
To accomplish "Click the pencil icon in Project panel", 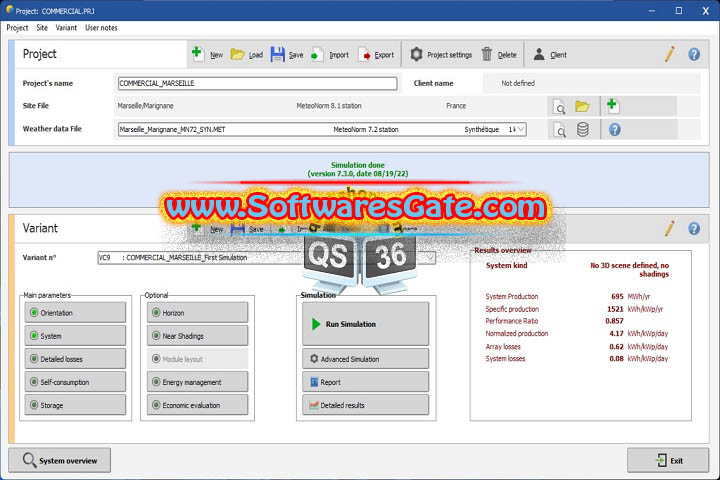I will tap(669, 54).
